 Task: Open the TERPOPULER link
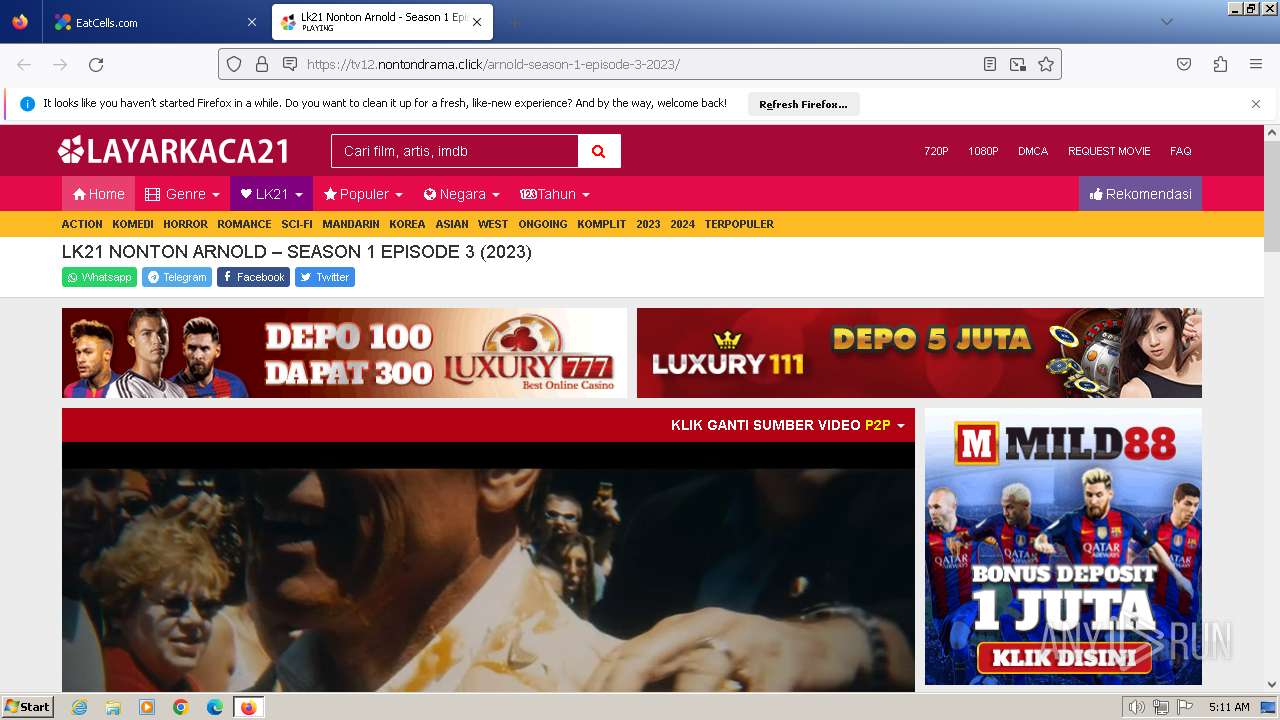739,224
